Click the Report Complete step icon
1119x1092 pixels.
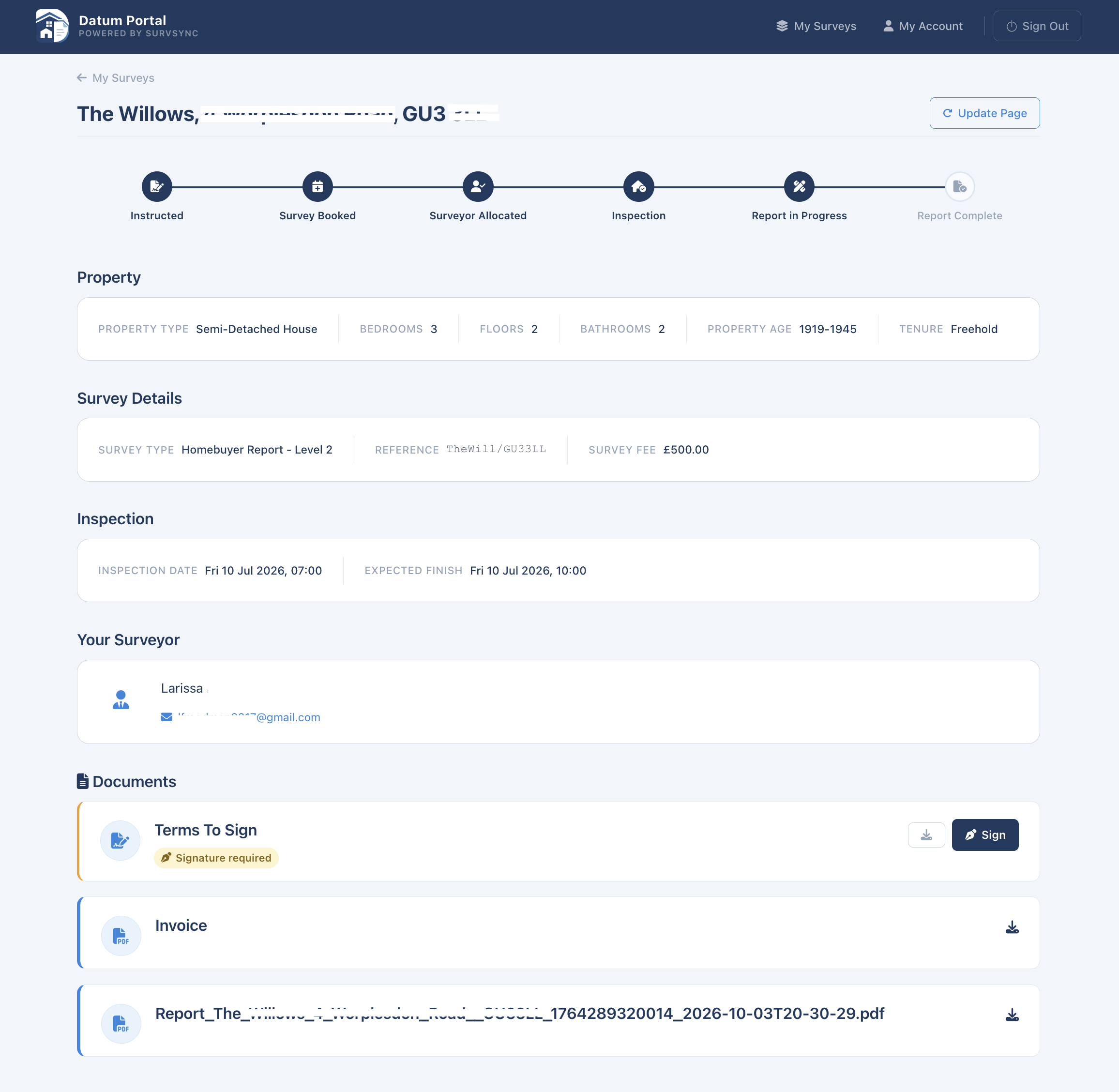960,186
